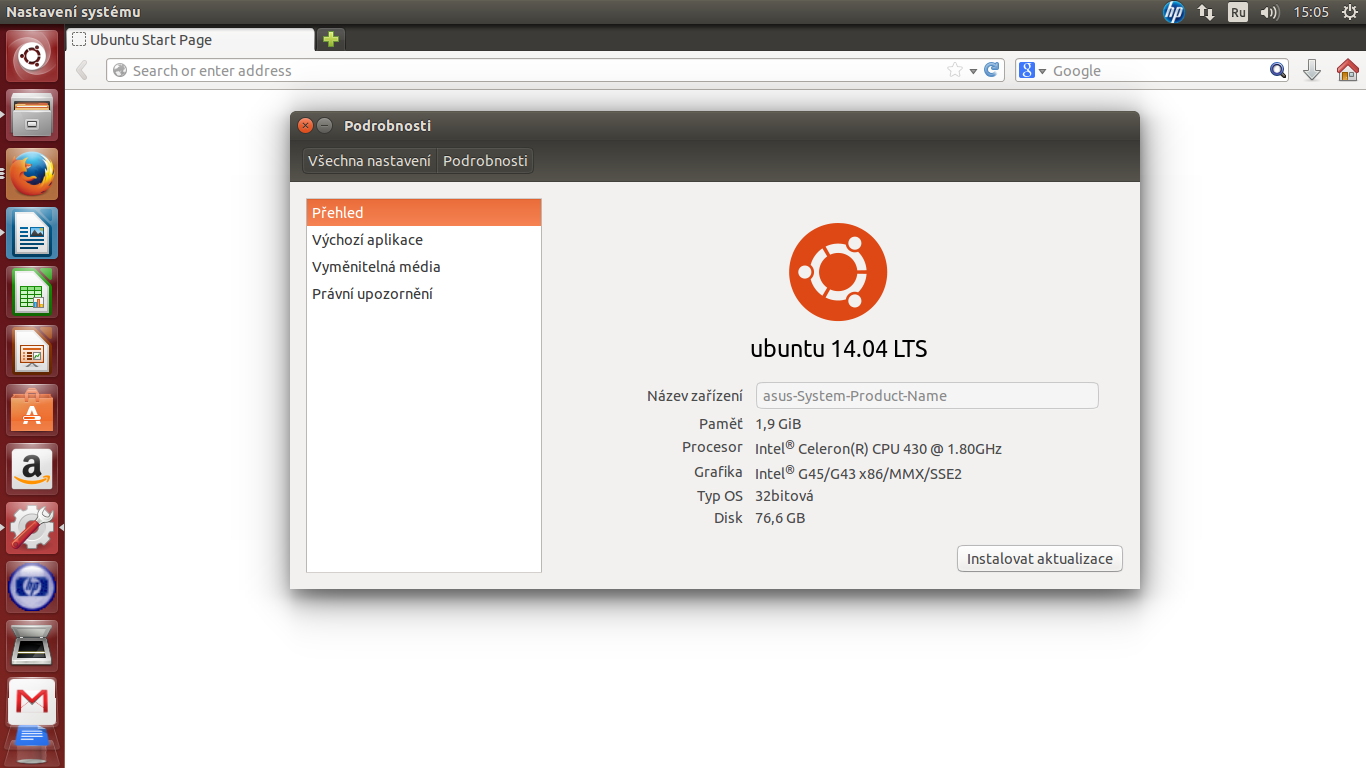
Task: Open the Google search engine dropdown
Action: (x=1032, y=71)
